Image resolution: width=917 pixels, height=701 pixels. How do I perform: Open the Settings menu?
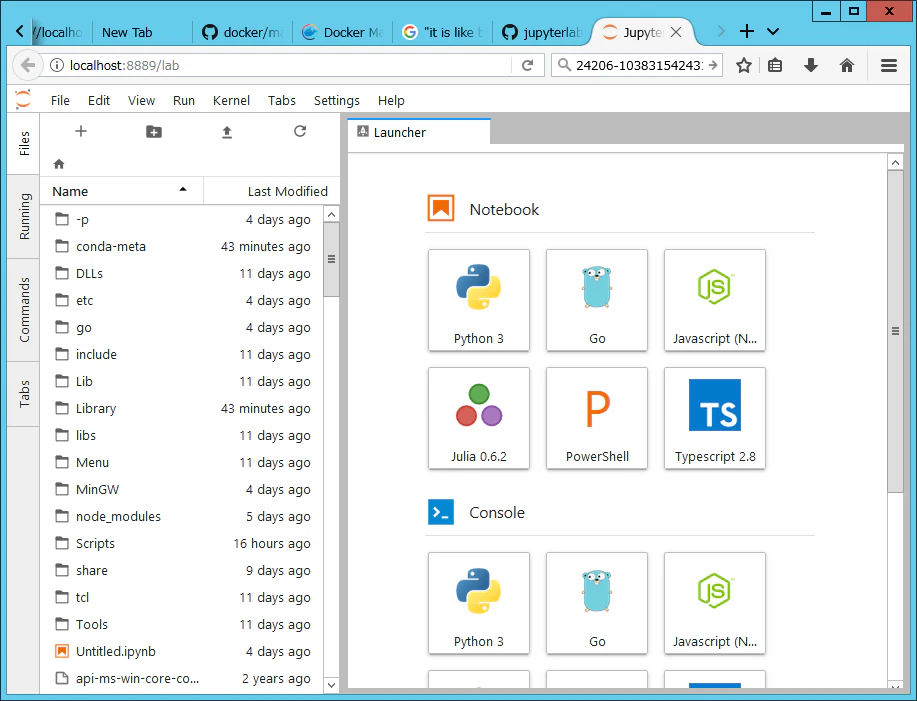[x=337, y=101]
